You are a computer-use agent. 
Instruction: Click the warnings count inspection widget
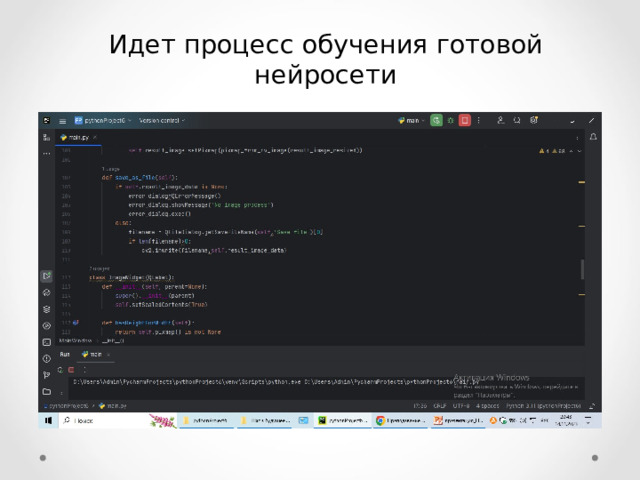point(552,151)
